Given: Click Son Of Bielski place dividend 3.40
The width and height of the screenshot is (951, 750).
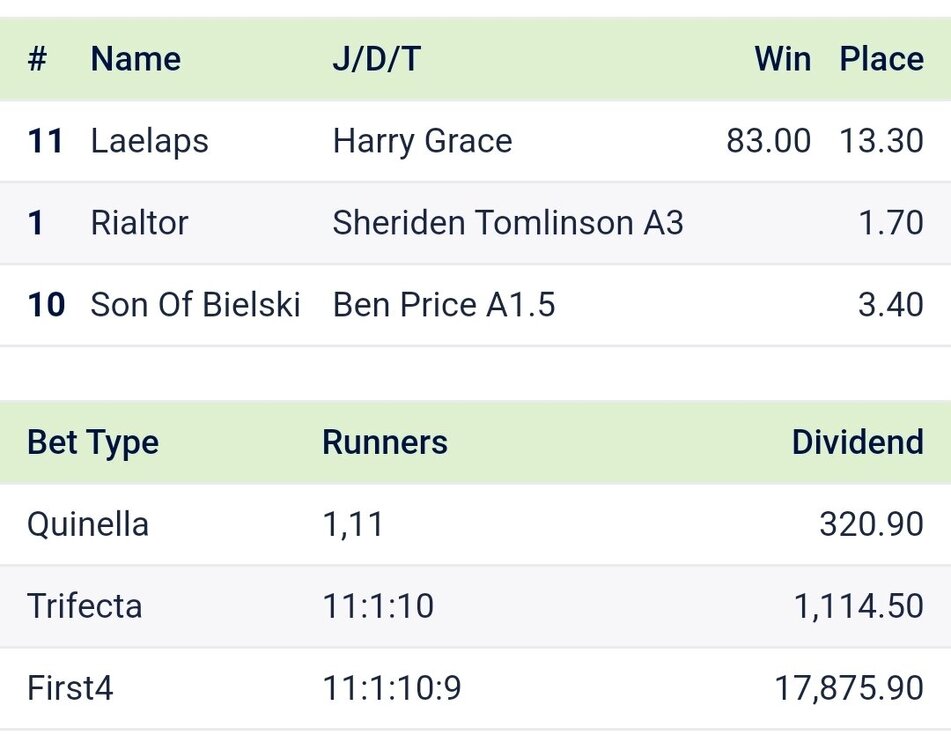Looking at the screenshot, I should click(x=890, y=304).
